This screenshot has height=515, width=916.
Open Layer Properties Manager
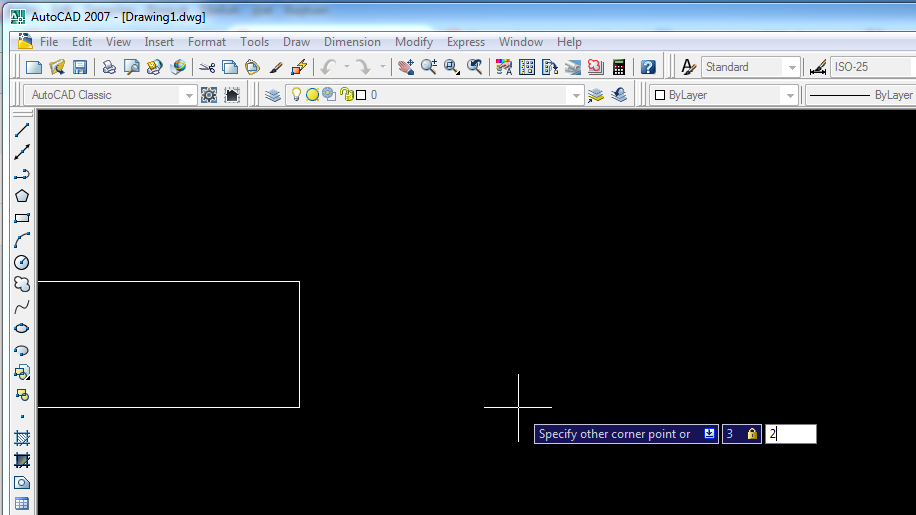point(273,95)
